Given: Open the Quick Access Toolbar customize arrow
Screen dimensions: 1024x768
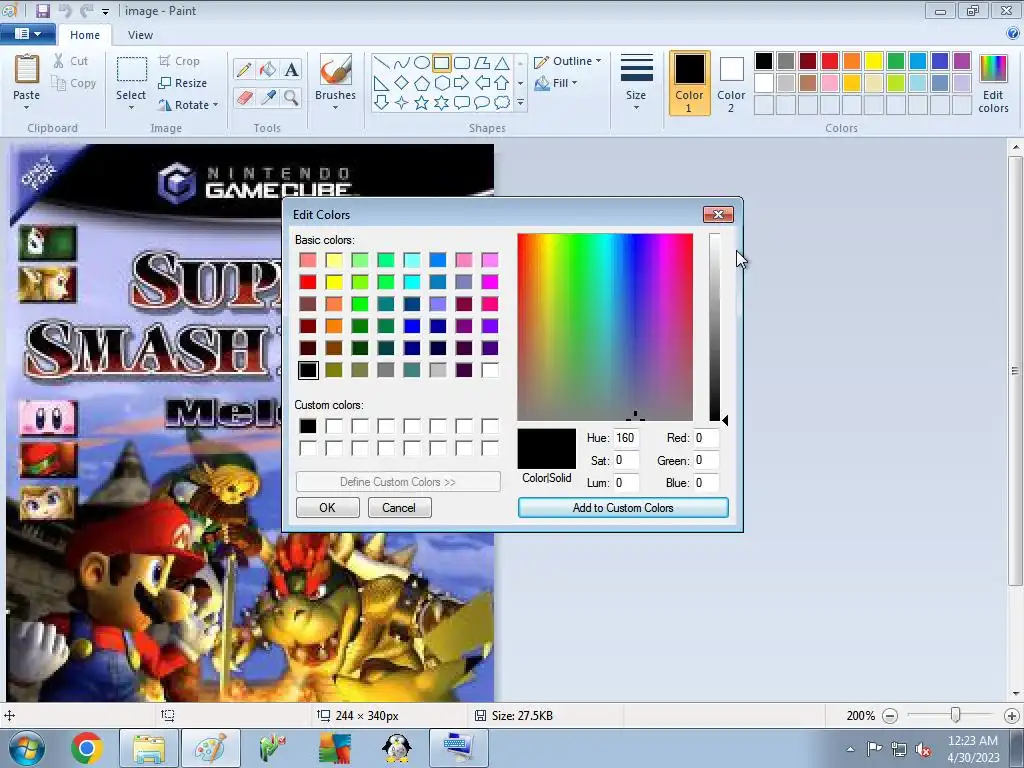Looking at the screenshot, I should (105, 12).
